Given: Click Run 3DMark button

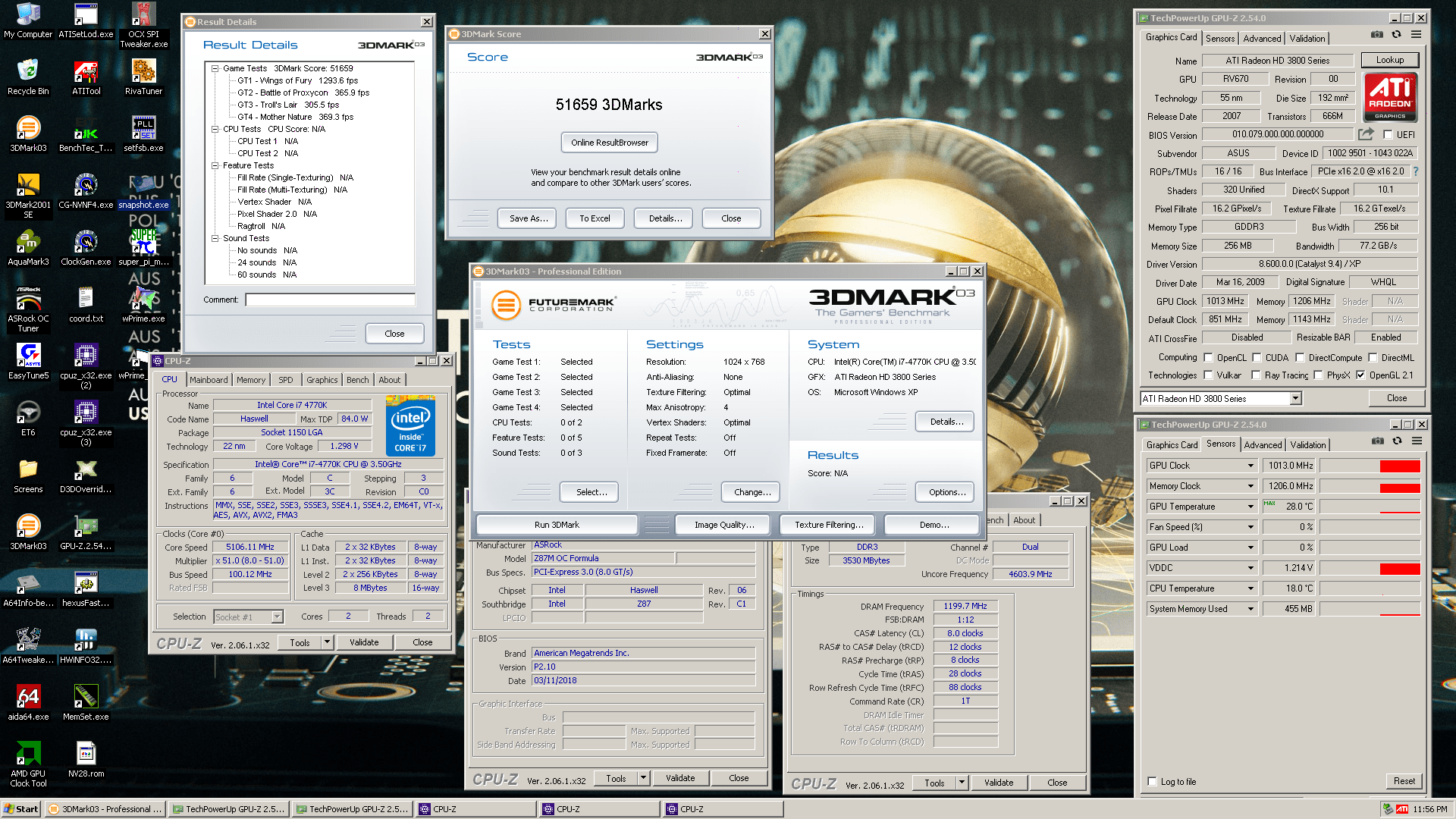Looking at the screenshot, I should click(557, 525).
